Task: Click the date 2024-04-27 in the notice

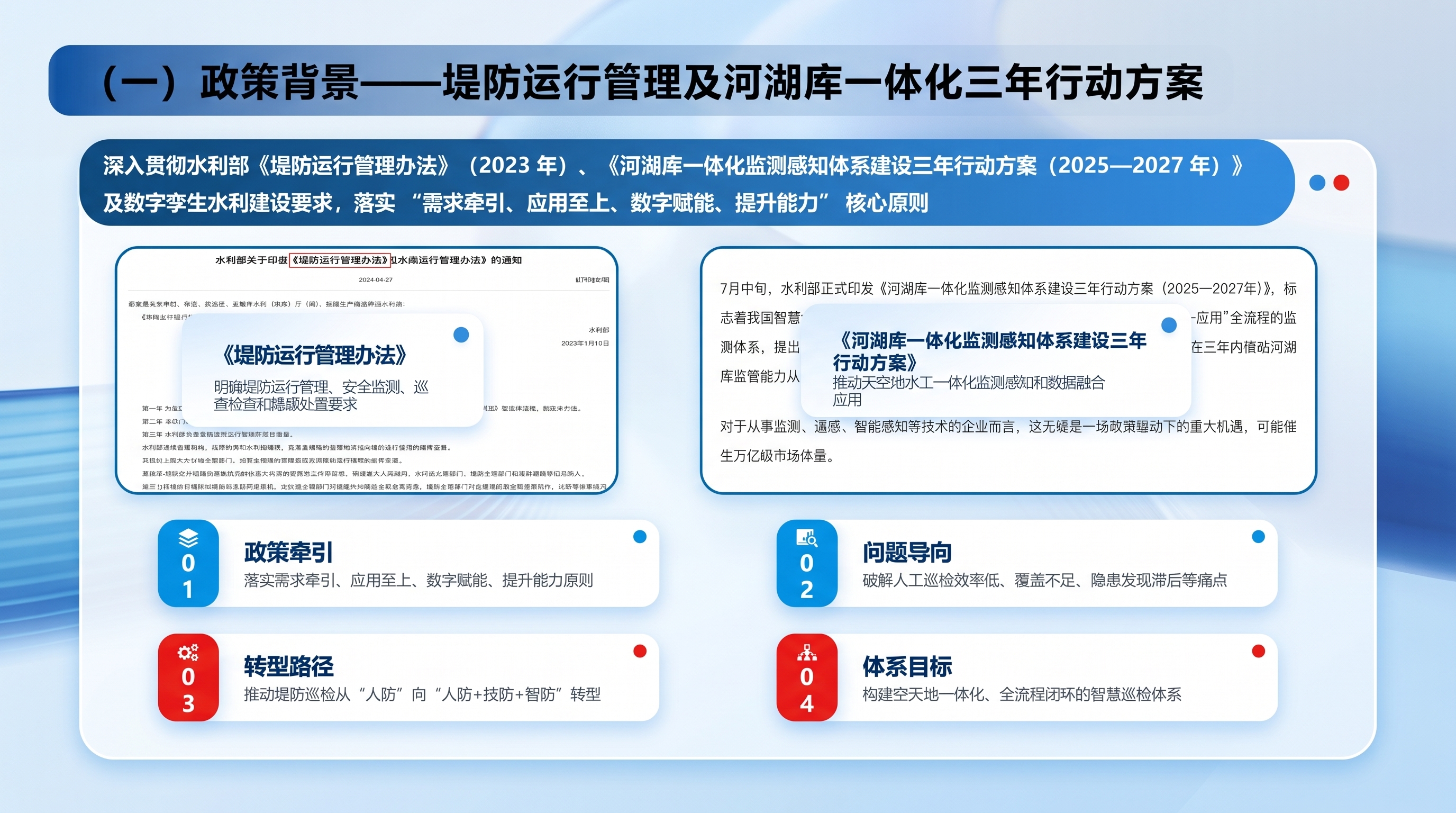Action: (375, 280)
